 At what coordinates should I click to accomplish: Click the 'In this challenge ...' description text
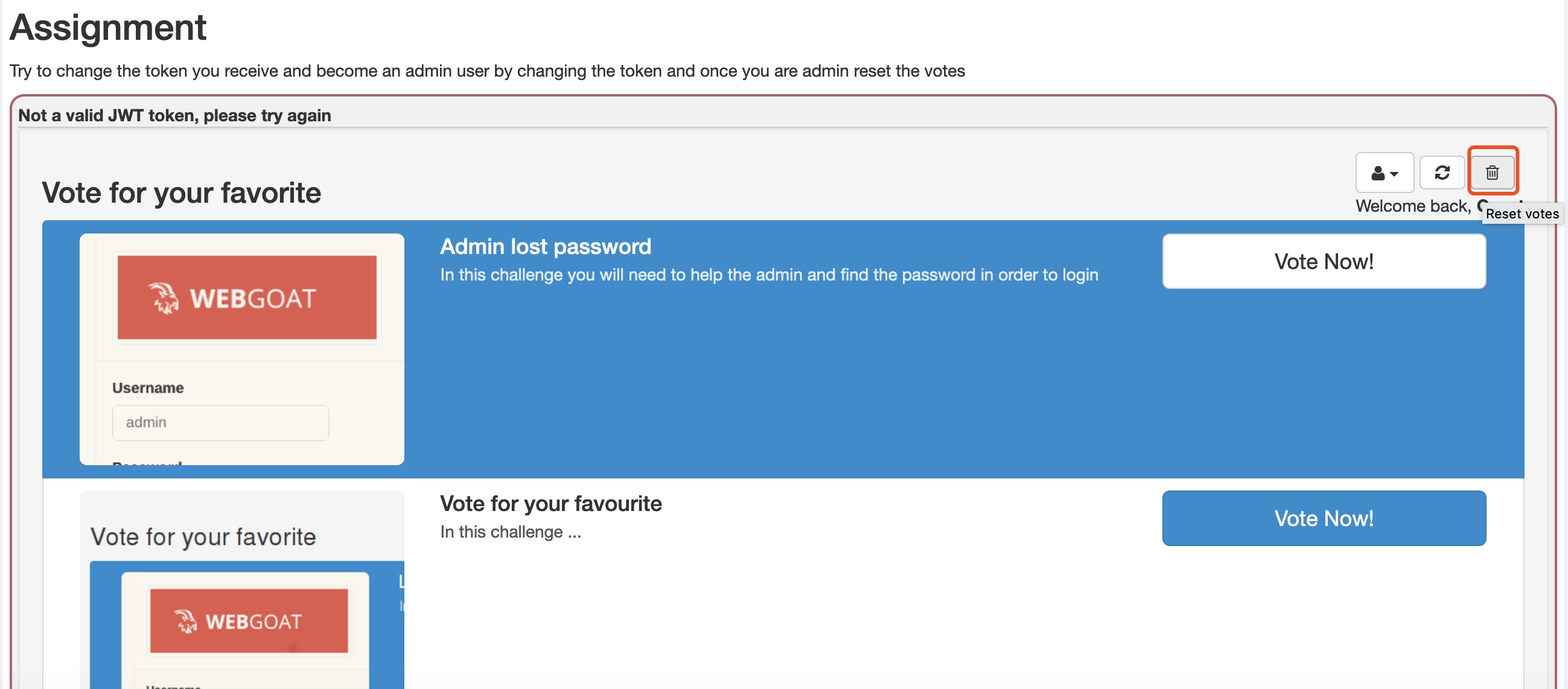click(511, 532)
